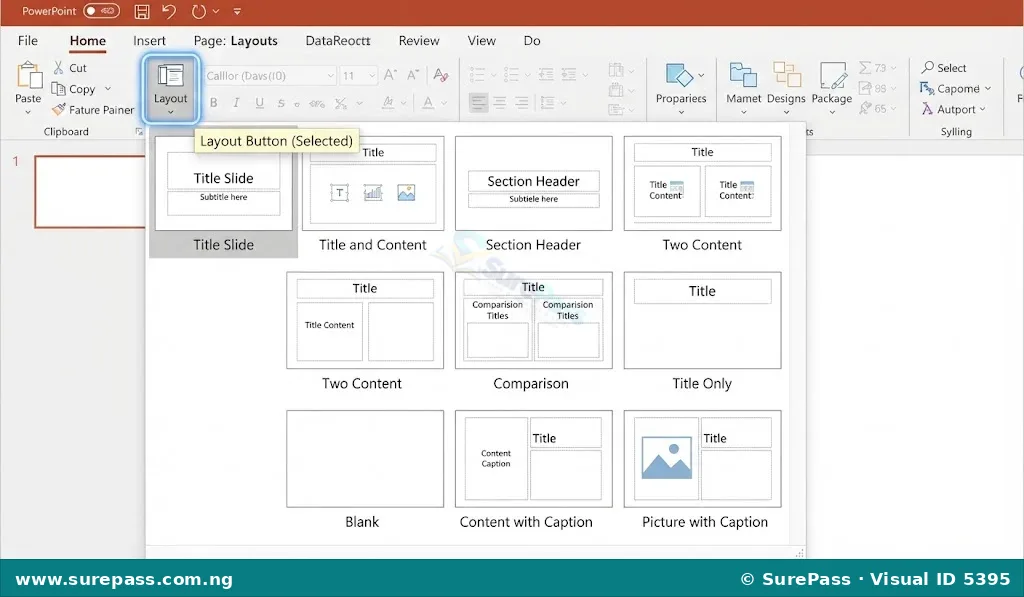Screen dimensions: 1024x597
Task: Switch to the Insert tab
Action: (149, 40)
